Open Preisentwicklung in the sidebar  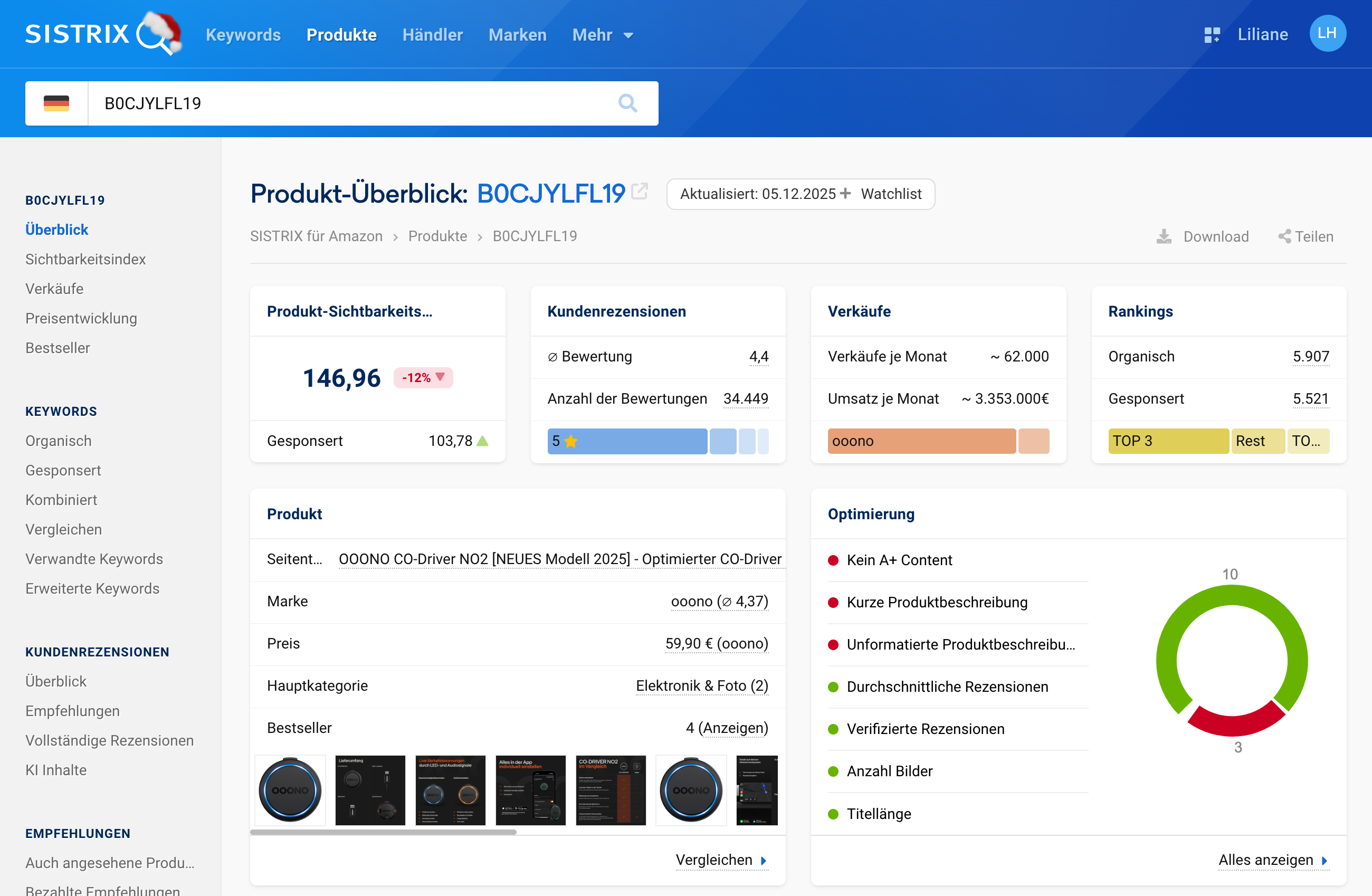[81, 318]
